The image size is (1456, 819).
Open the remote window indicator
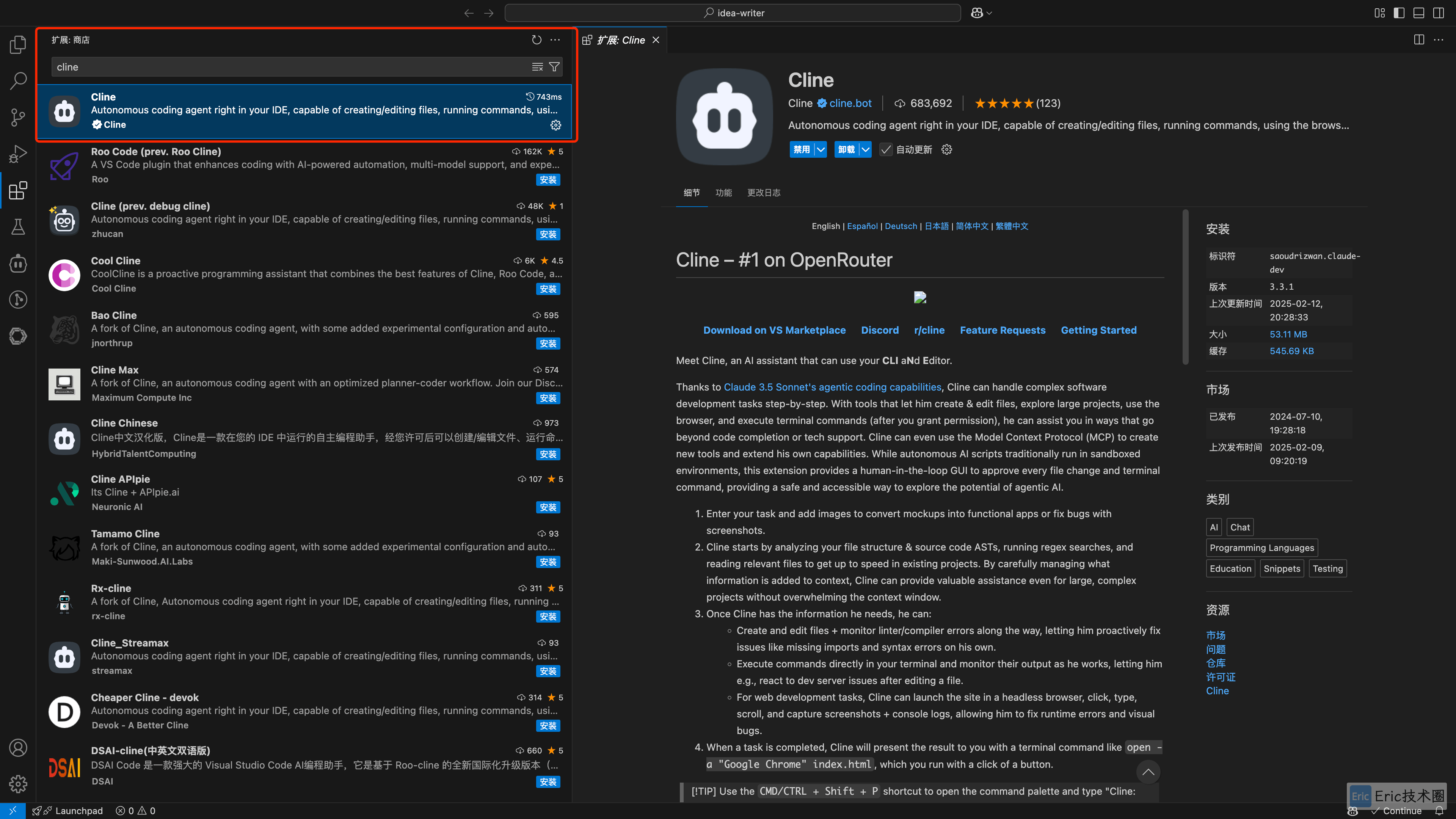pyautogui.click(x=13, y=811)
